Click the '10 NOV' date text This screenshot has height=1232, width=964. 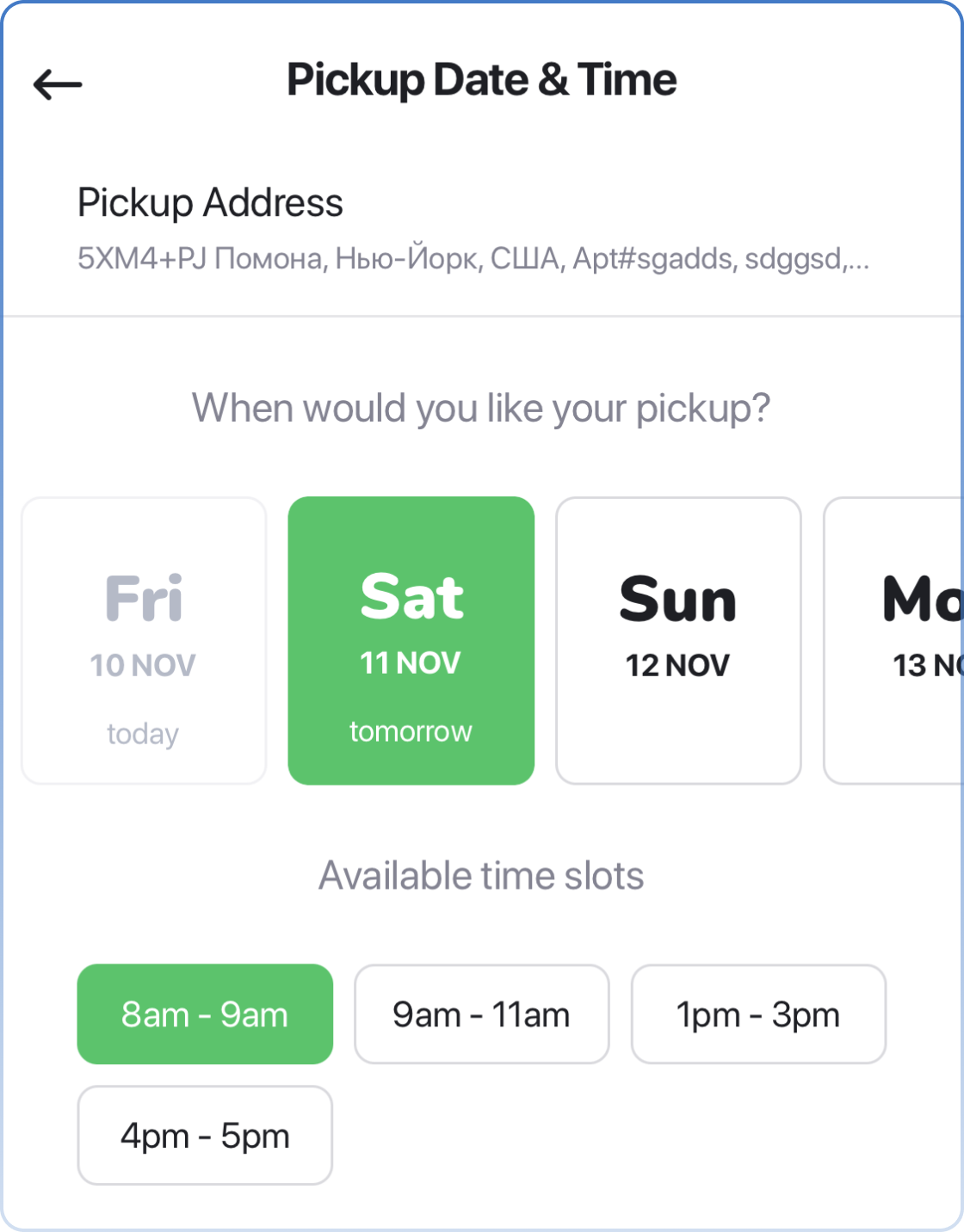click(x=143, y=665)
